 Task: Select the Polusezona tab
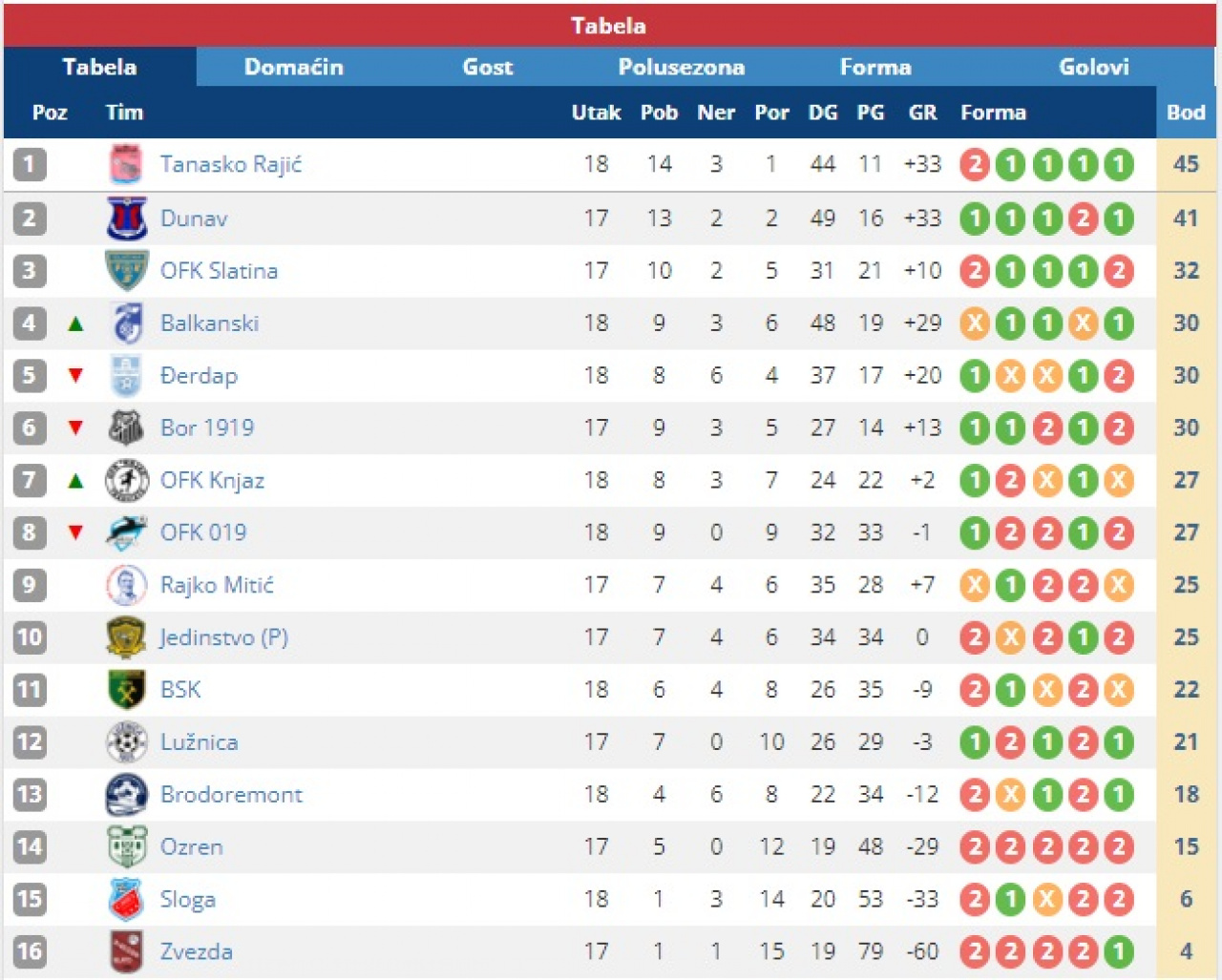point(681,67)
